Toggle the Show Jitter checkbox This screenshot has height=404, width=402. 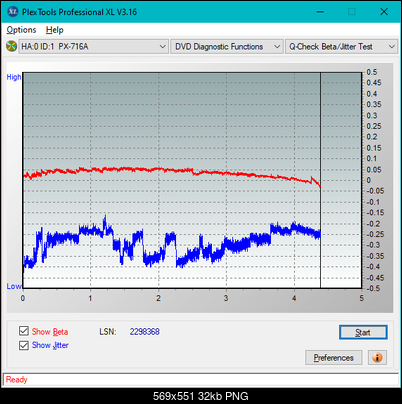click(x=24, y=345)
